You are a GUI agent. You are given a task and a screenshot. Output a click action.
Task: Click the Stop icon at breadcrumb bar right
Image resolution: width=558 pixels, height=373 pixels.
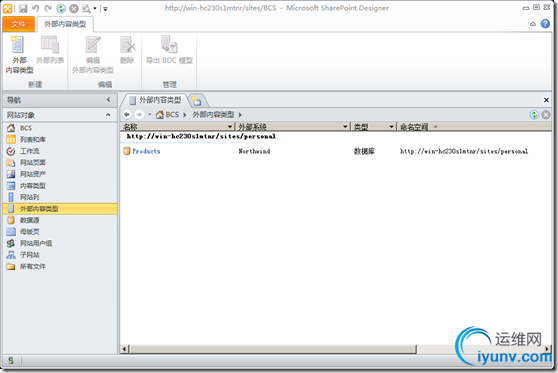tap(546, 115)
